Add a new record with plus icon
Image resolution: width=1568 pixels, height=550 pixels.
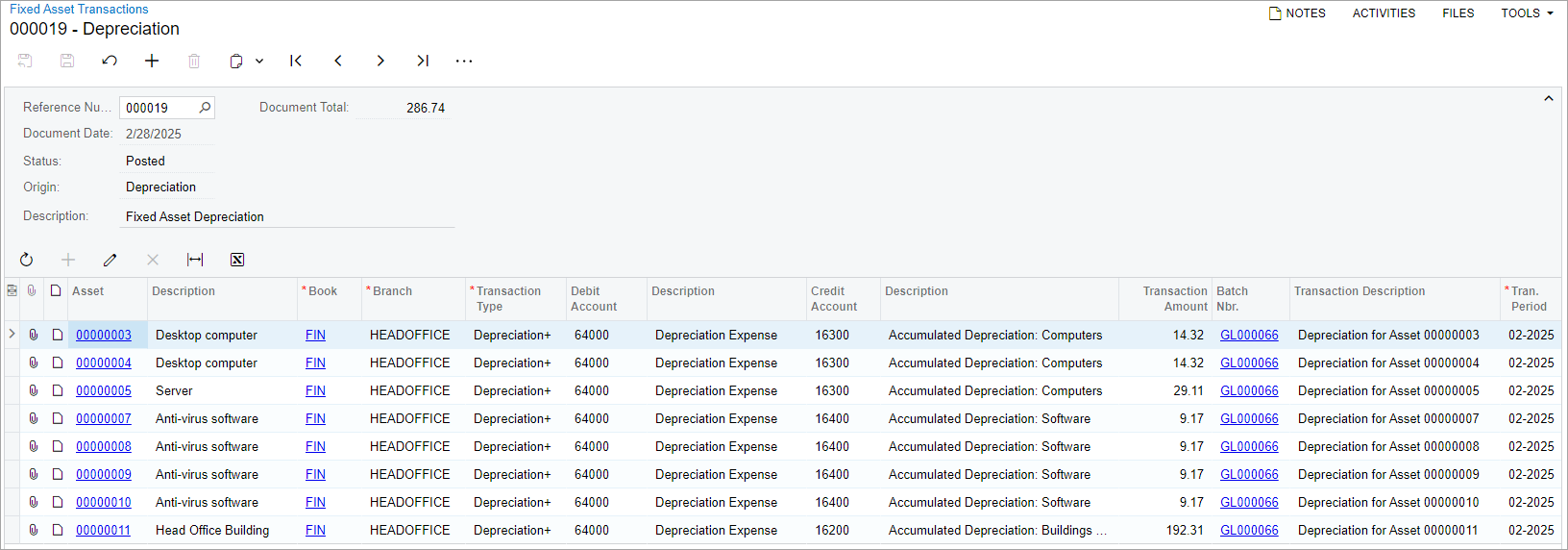[x=152, y=61]
